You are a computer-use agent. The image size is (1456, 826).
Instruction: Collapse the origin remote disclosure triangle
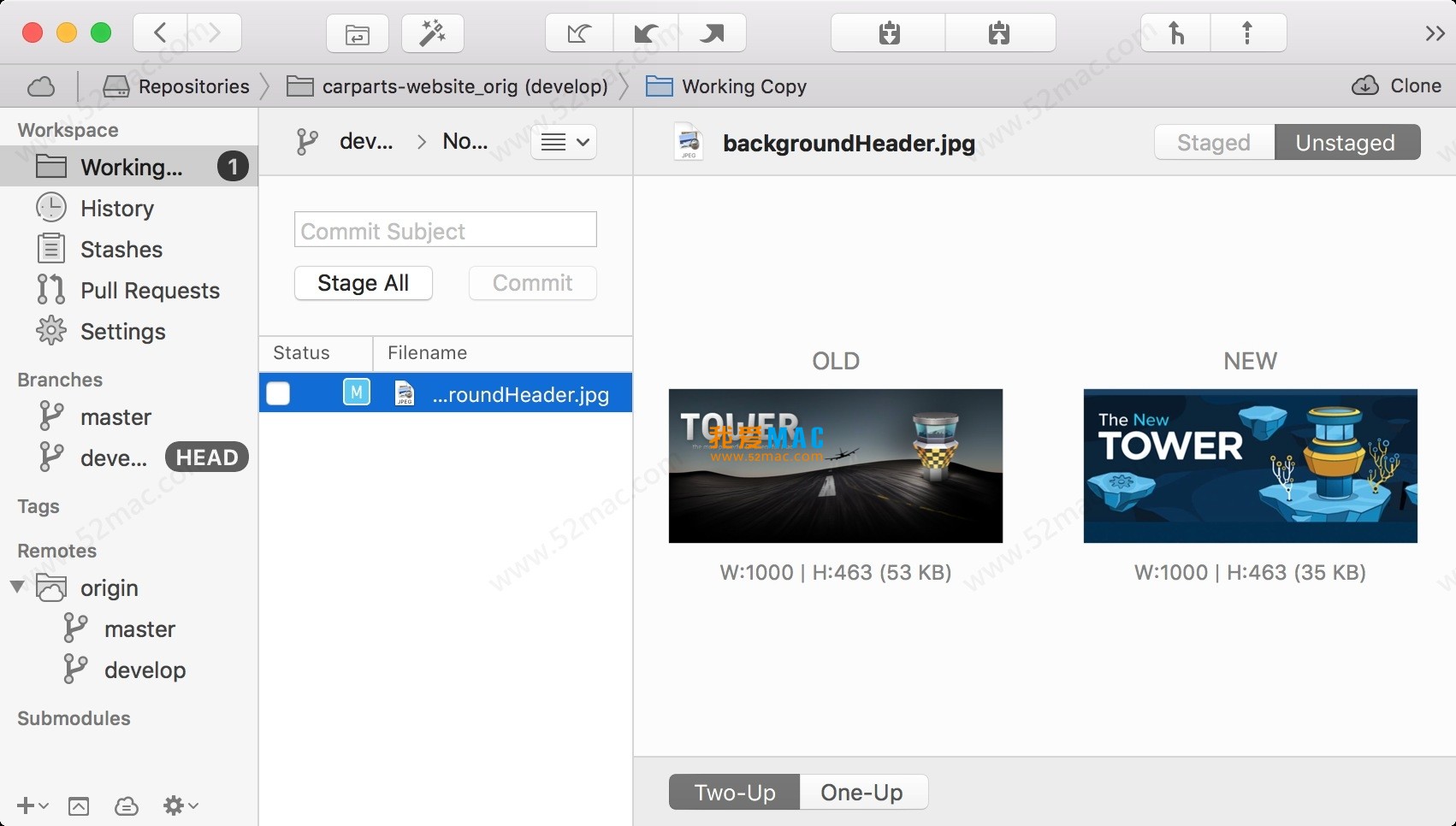tap(17, 587)
